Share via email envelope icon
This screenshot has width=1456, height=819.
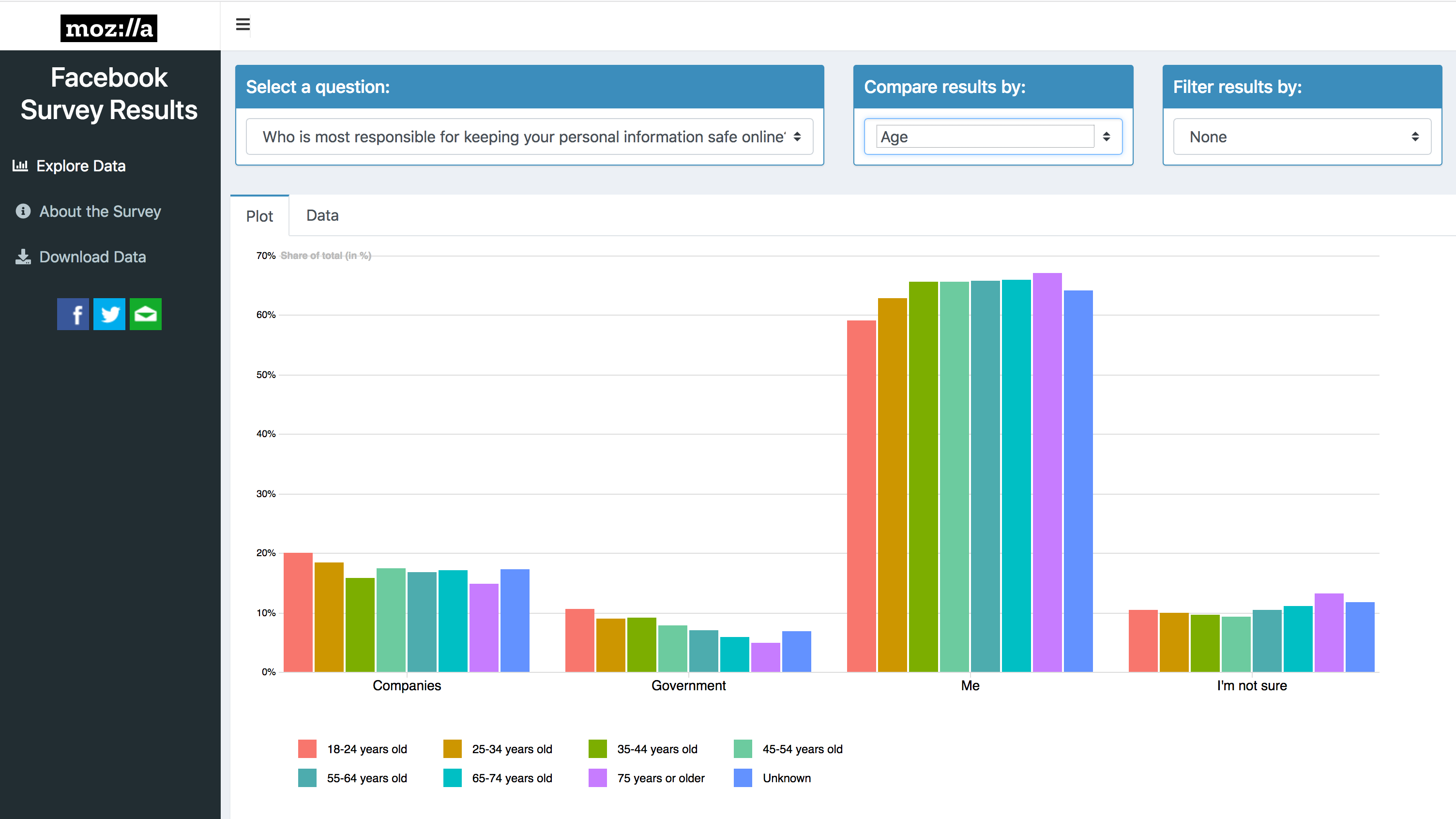[x=146, y=314]
